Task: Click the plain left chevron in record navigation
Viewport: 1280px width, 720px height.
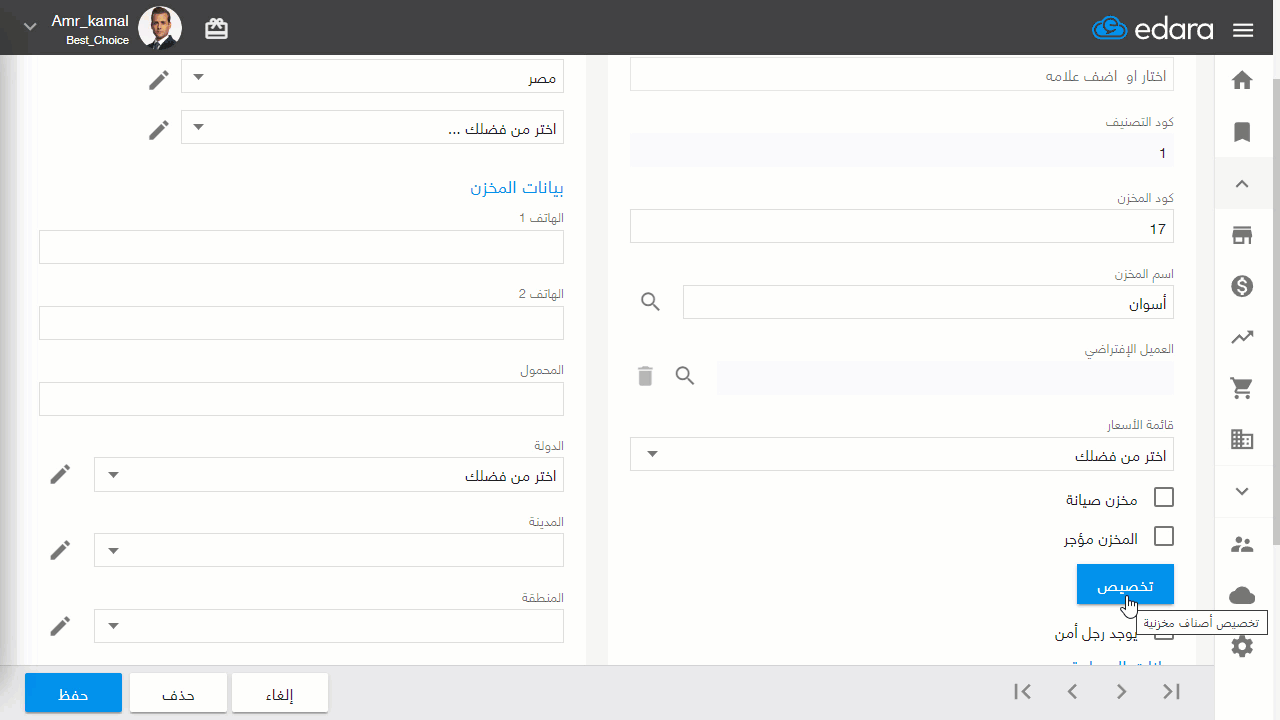Action: click(1072, 691)
